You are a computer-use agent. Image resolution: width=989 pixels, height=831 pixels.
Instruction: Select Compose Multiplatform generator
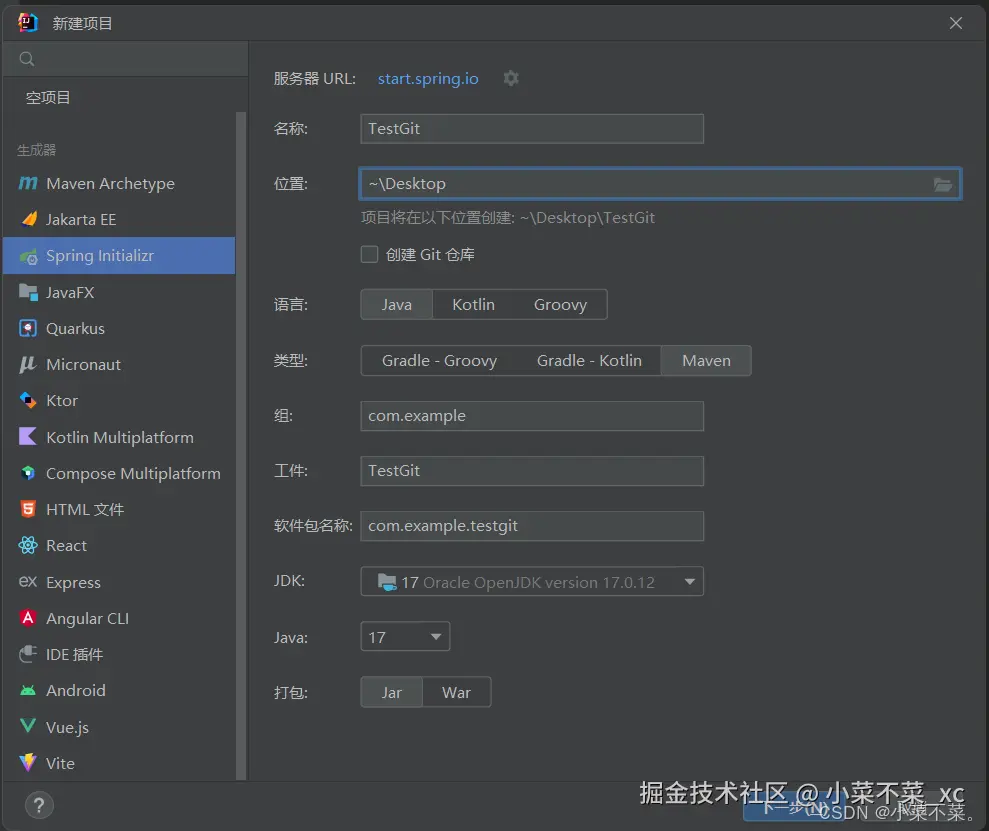click(x=119, y=473)
